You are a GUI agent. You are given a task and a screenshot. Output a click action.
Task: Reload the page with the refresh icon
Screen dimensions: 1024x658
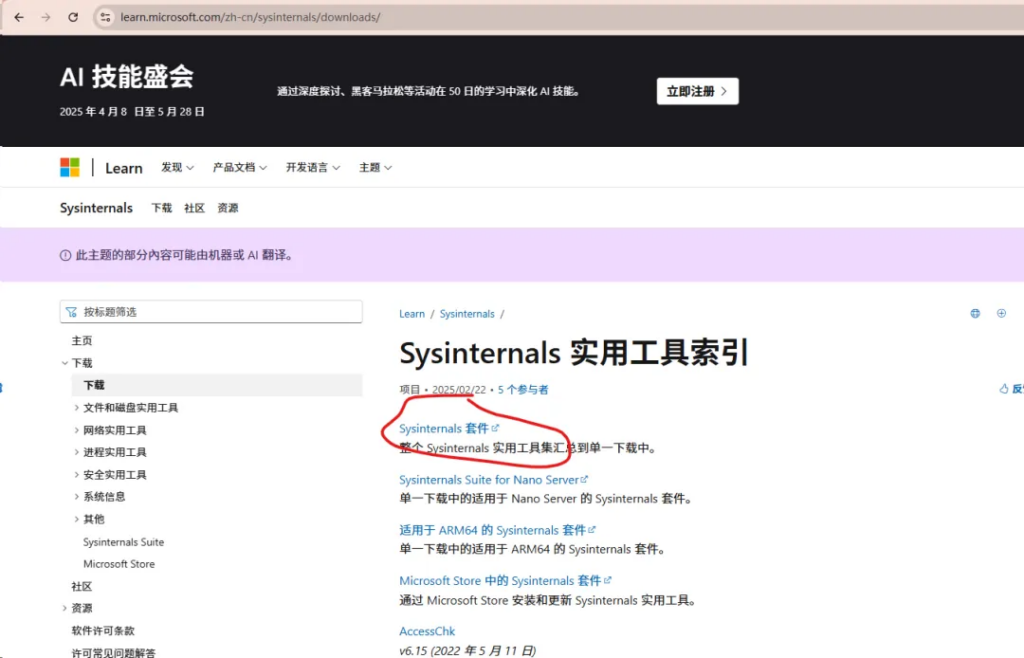tap(73, 18)
